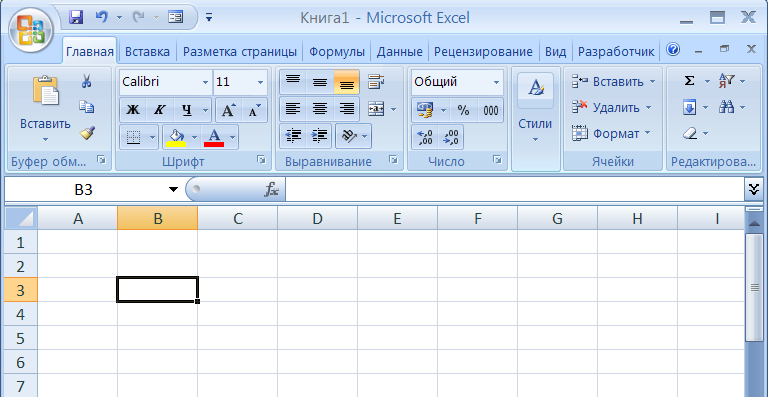Apply thousands separator (000) style
The image size is (768, 397).
point(490,110)
